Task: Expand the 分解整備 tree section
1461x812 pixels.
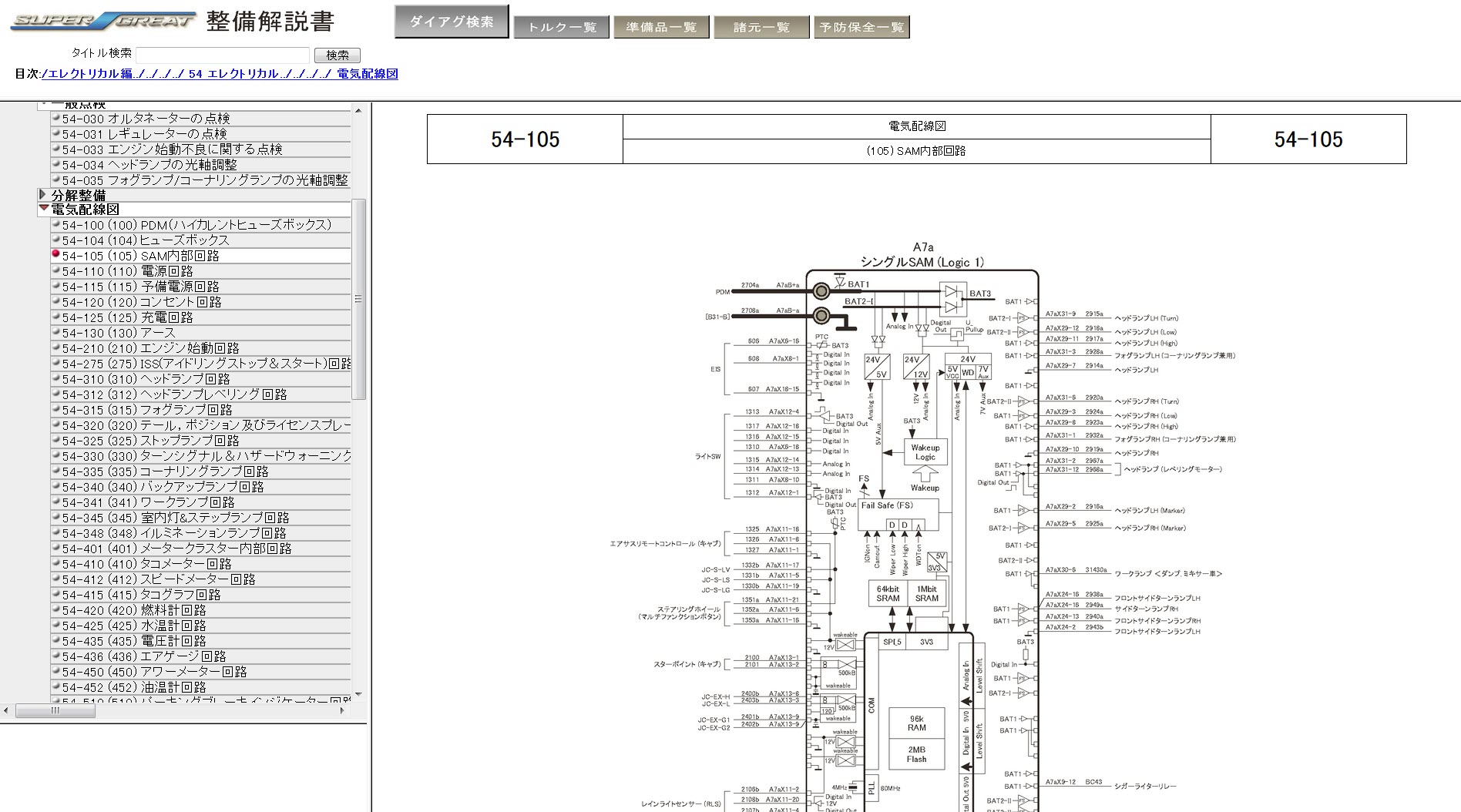Action: pos(43,195)
